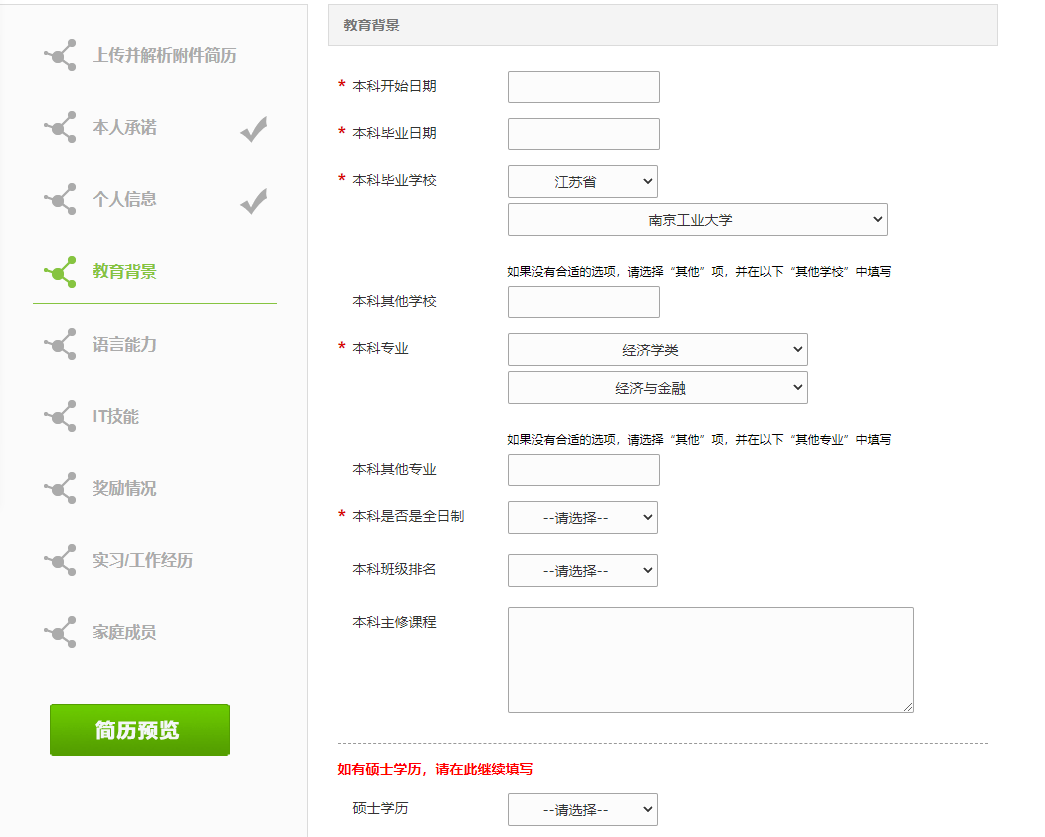The image size is (1045, 837).
Task: Click the node icon next to 奖励情况
Action: 61,488
